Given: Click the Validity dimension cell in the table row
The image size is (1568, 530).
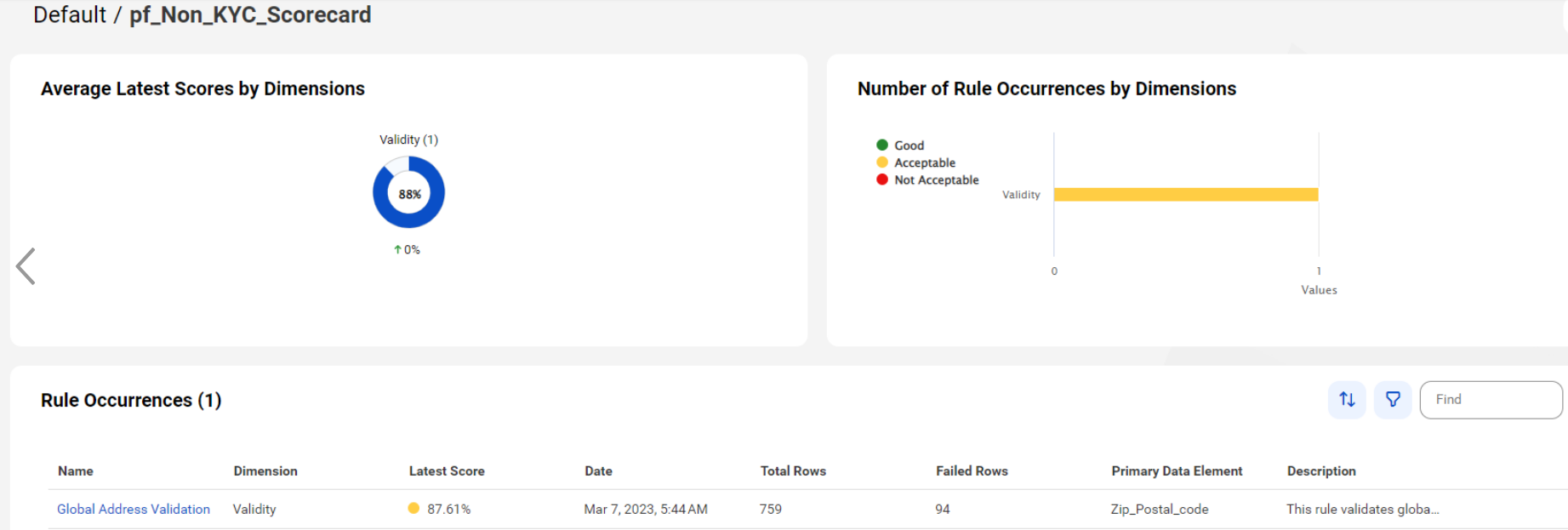Looking at the screenshot, I should pyautogui.click(x=254, y=509).
